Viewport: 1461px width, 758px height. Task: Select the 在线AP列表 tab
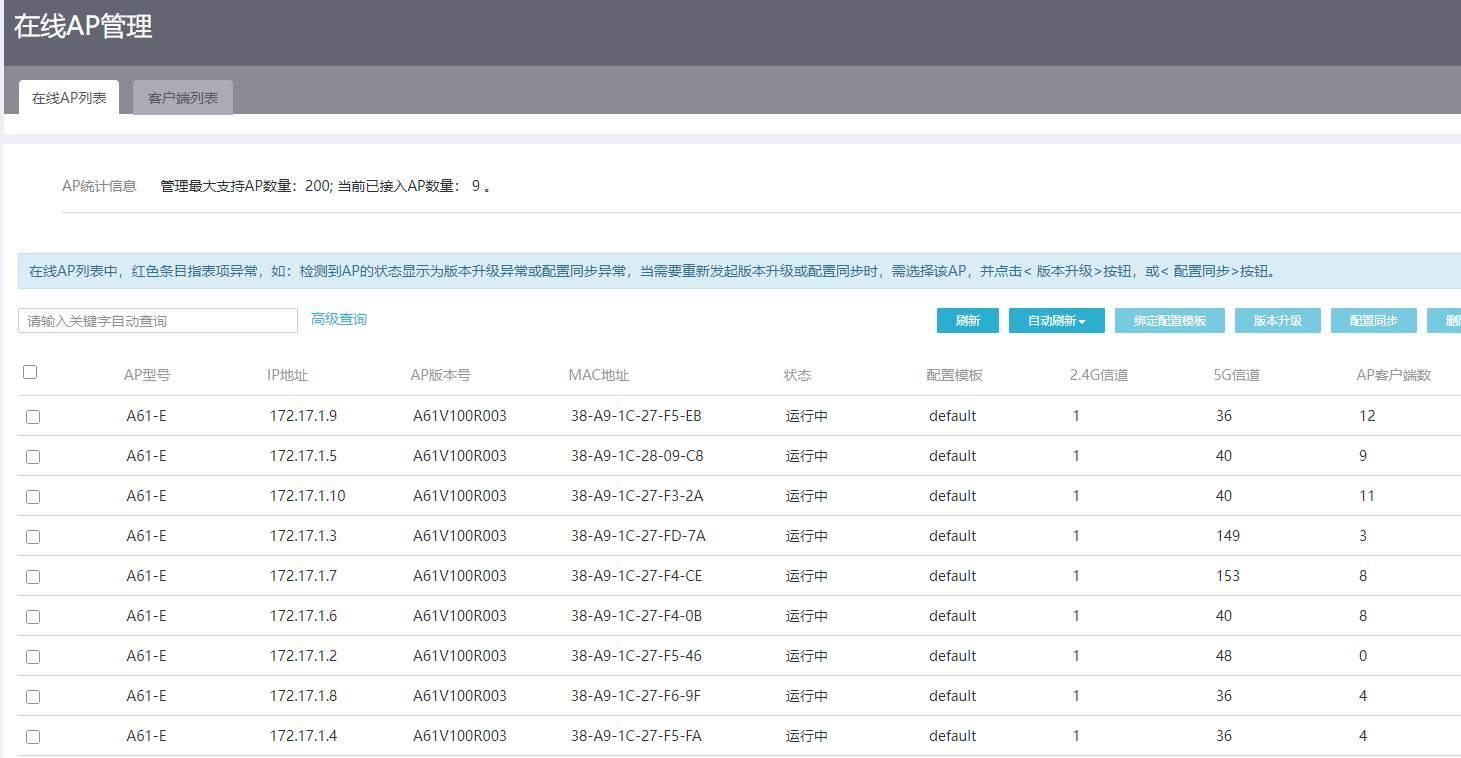pyautogui.click(x=69, y=98)
